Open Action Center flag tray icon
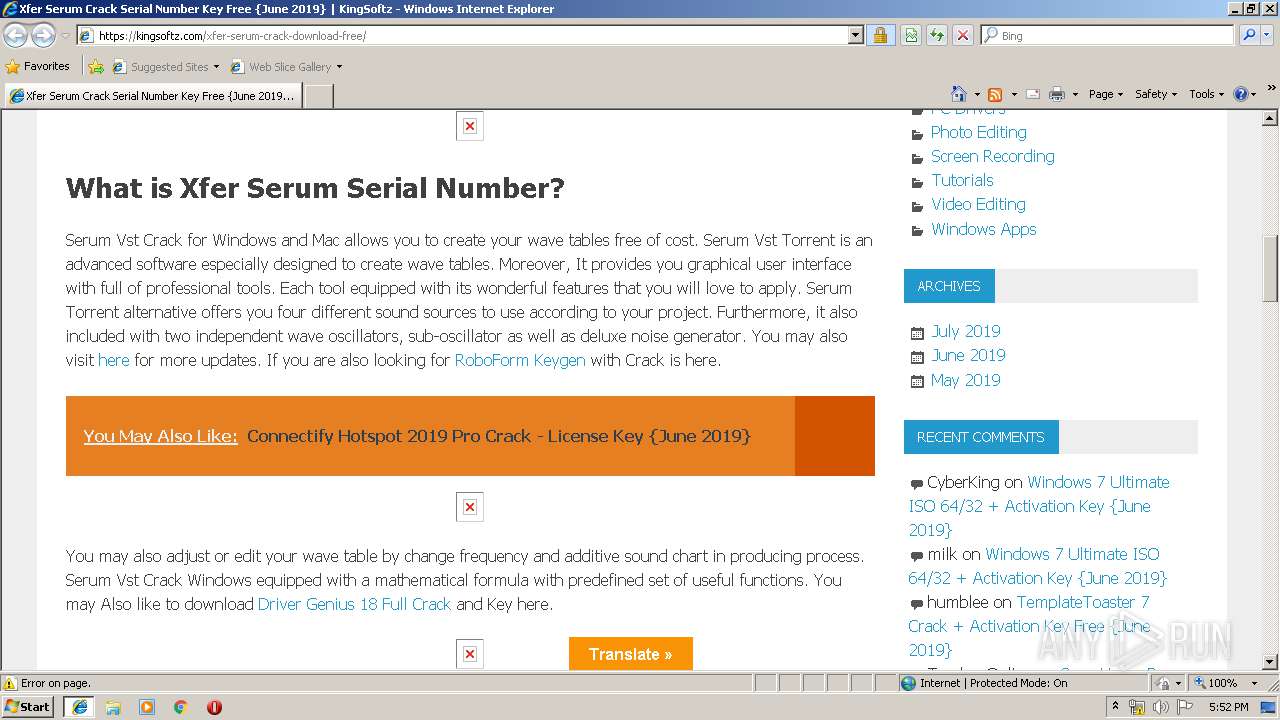 click(x=1183, y=707)
